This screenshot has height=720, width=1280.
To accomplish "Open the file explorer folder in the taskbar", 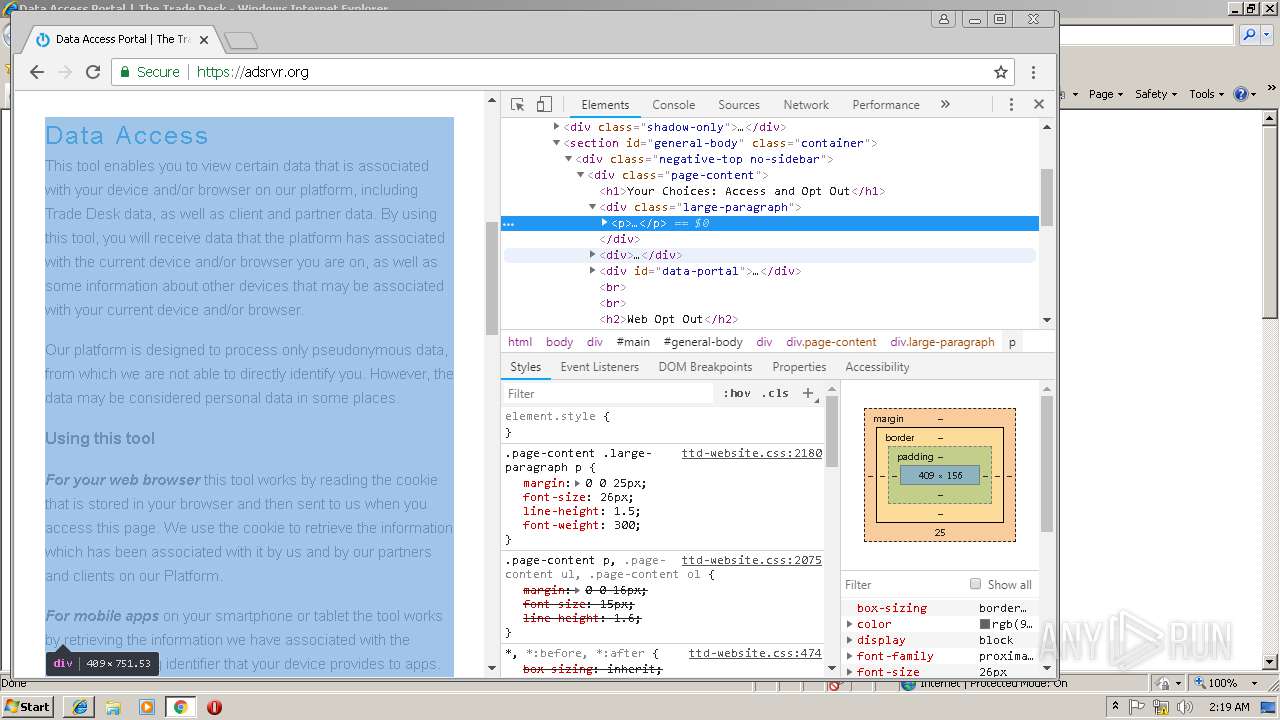I will (x=113, y=706).
